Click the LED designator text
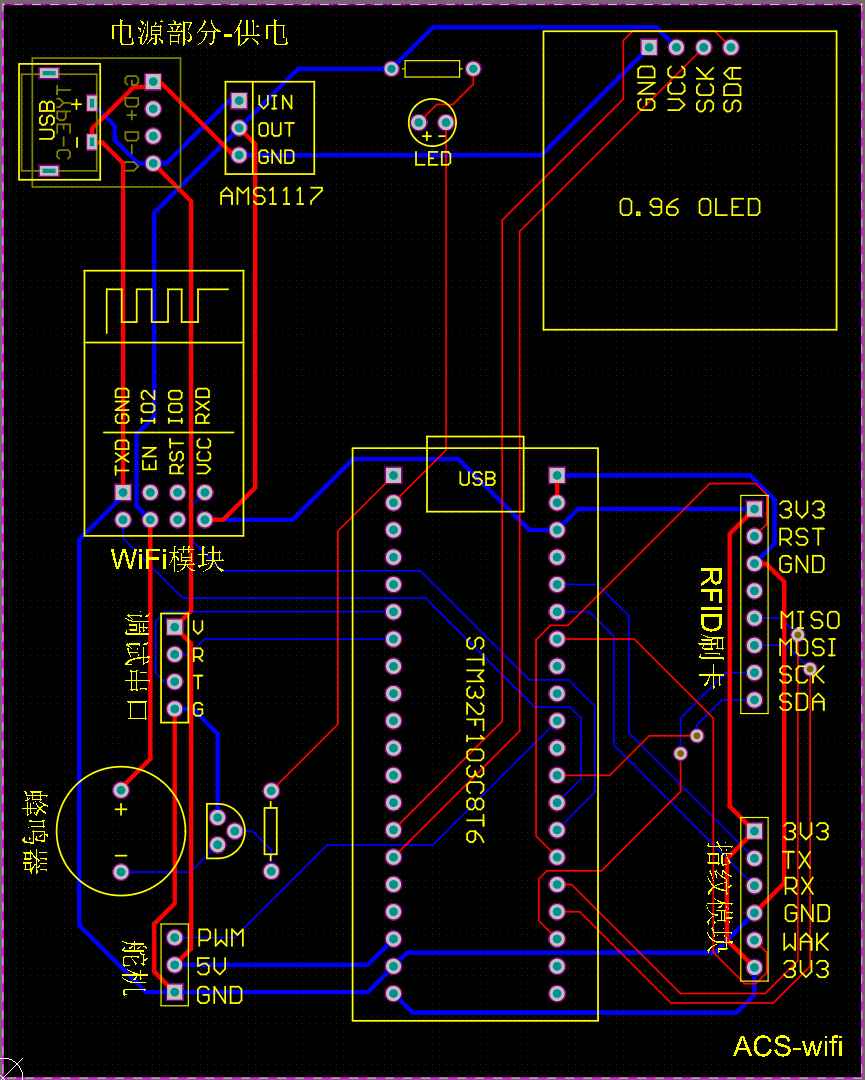 pos(433,159)
